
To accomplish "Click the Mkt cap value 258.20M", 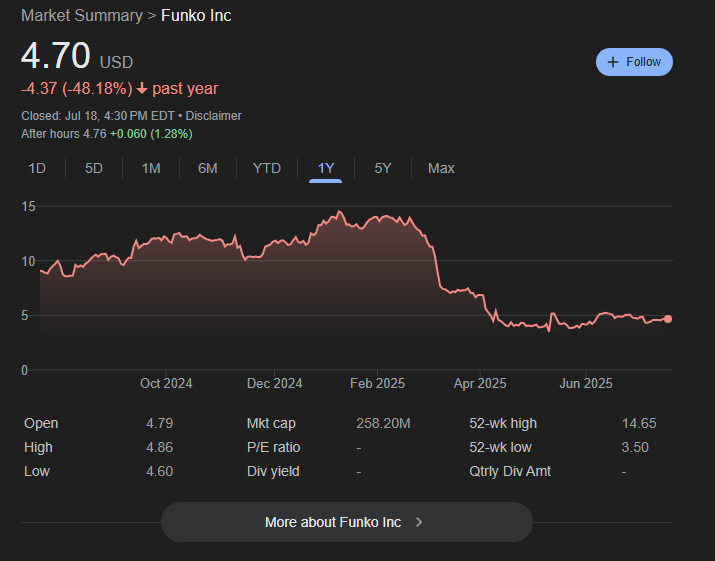I will pos(383,423).
